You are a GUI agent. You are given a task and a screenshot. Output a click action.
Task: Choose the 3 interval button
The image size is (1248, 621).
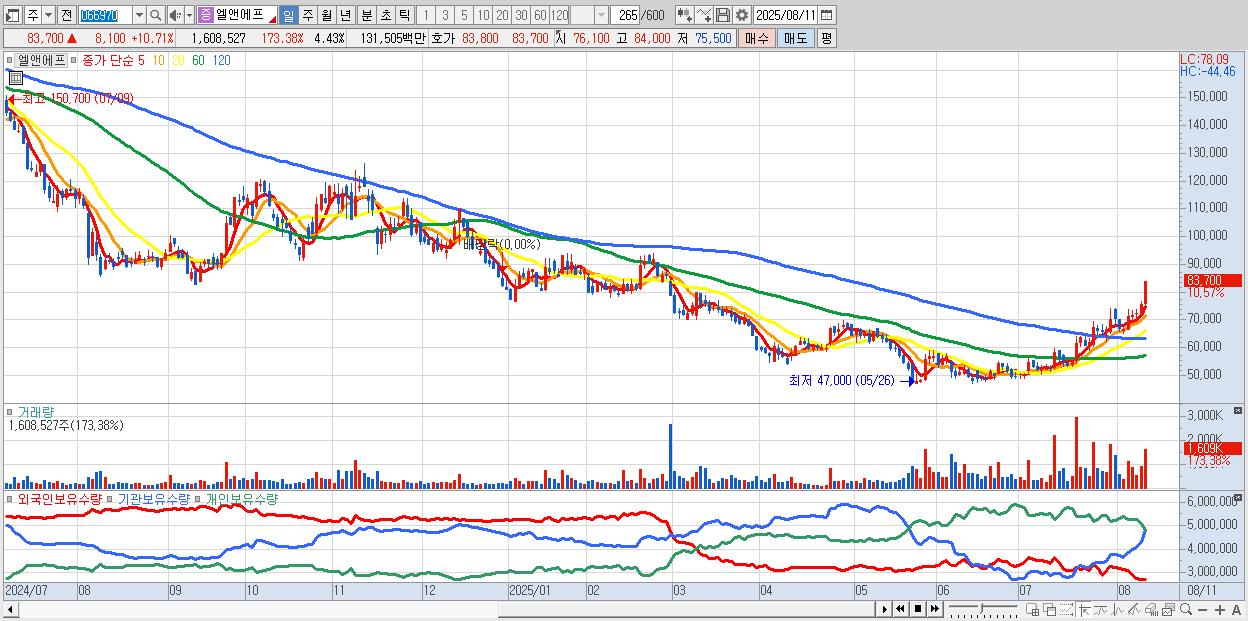(x=445, y=15)
